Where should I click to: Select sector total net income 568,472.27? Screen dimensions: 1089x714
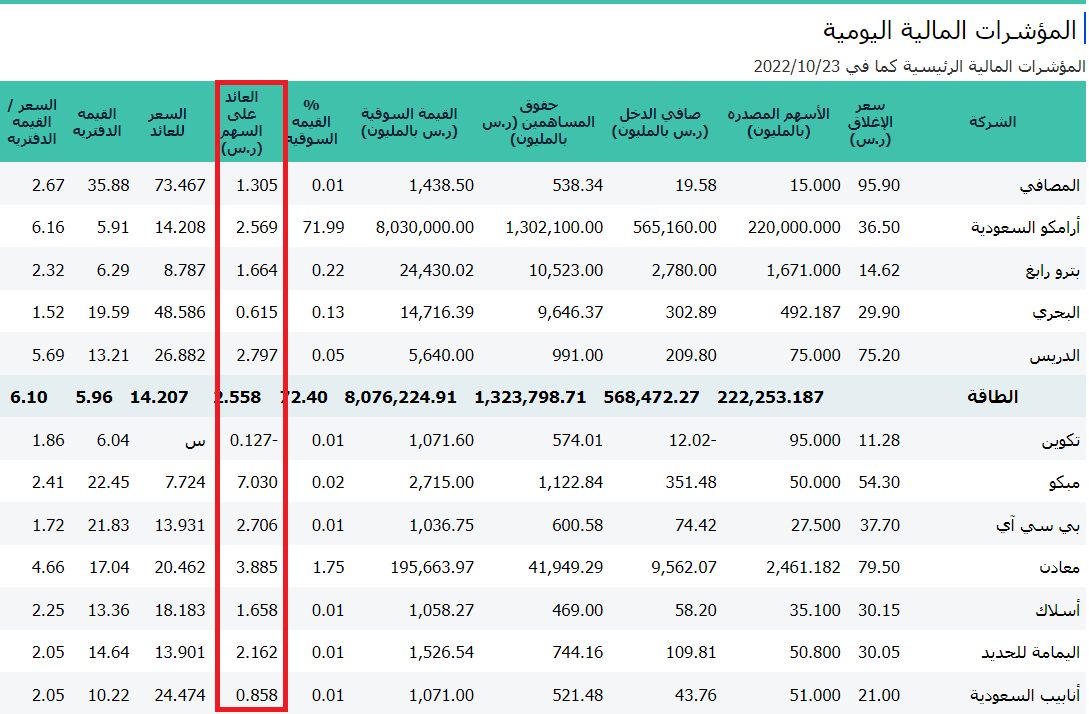(651, 397)
